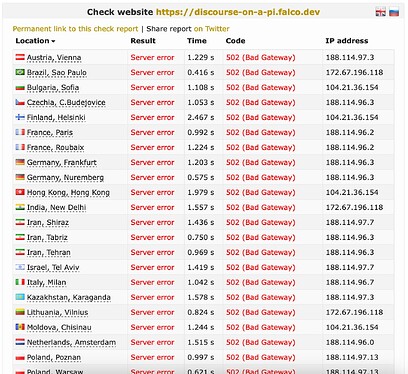408x374 pixels.
Task: Open the Lithuania, Vilnius location link
Action: coord(57,313)
